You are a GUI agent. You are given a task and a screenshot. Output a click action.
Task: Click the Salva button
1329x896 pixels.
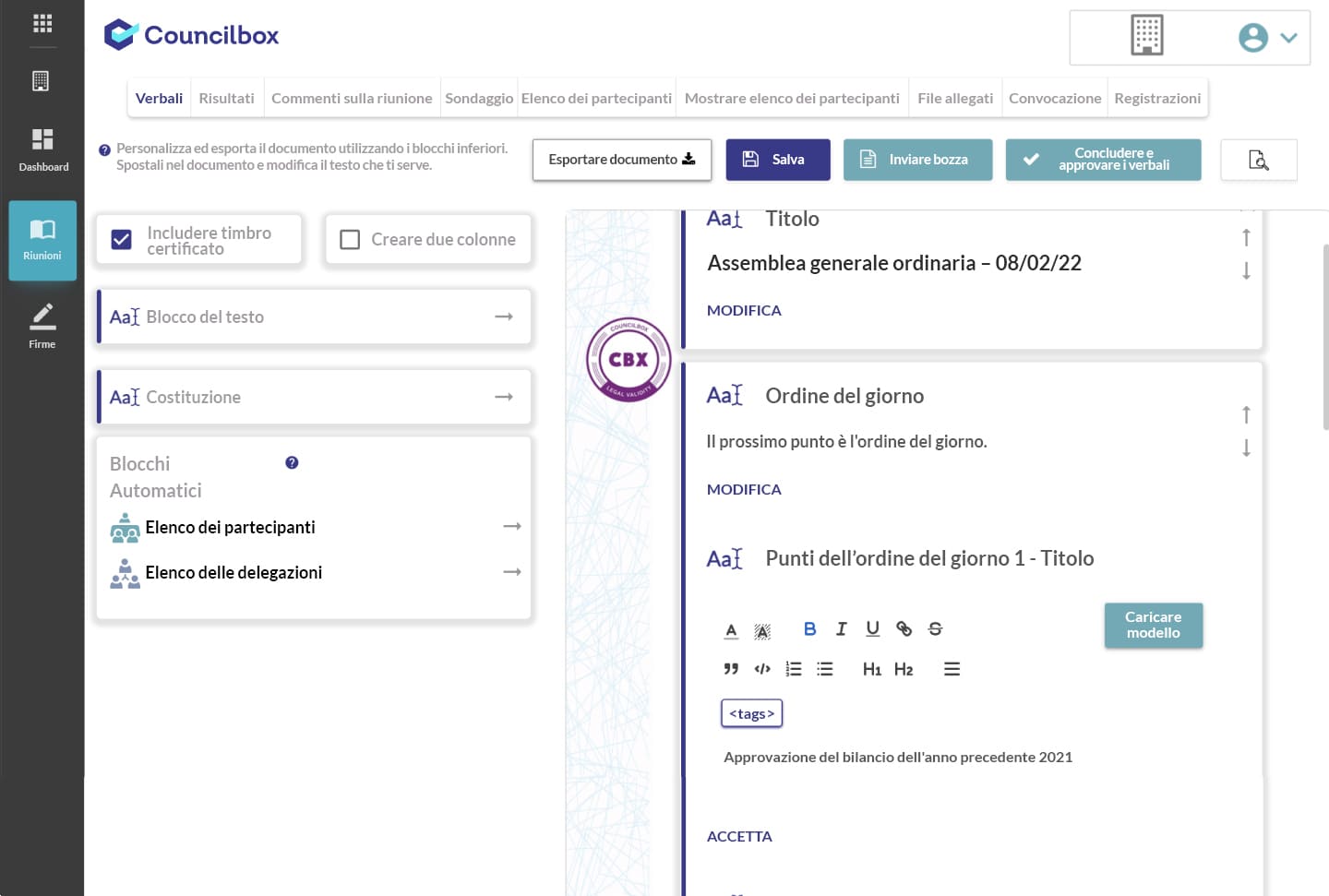click(777, 160)
